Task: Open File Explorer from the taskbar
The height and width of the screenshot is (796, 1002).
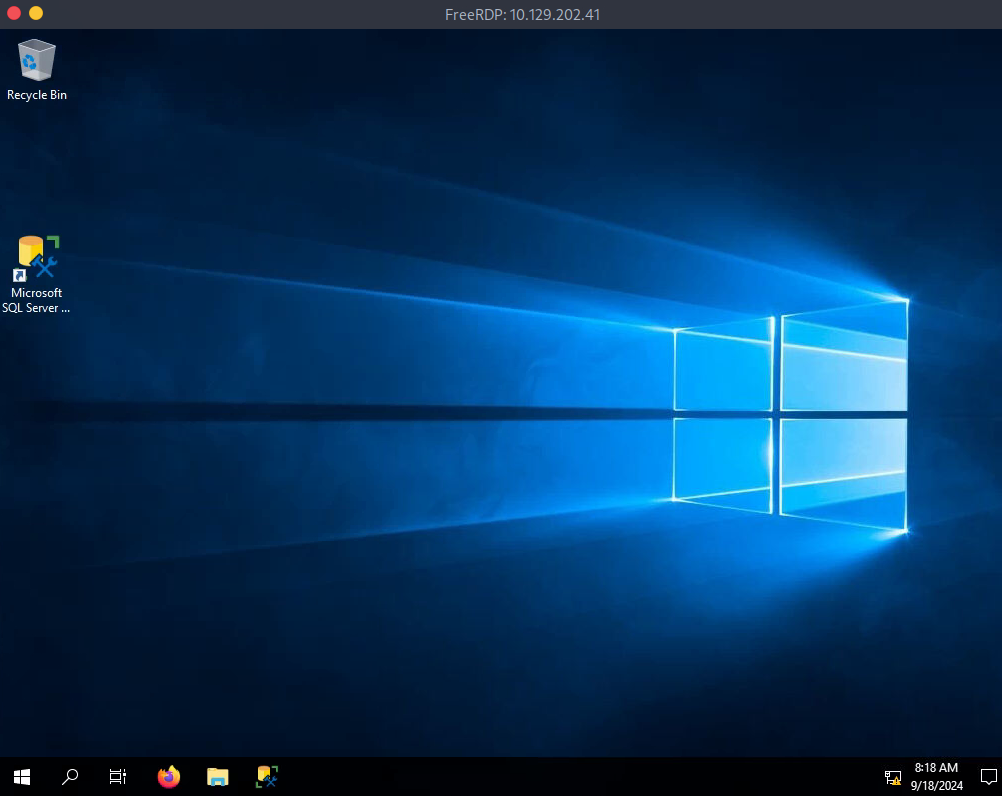Action: (217, 777)
